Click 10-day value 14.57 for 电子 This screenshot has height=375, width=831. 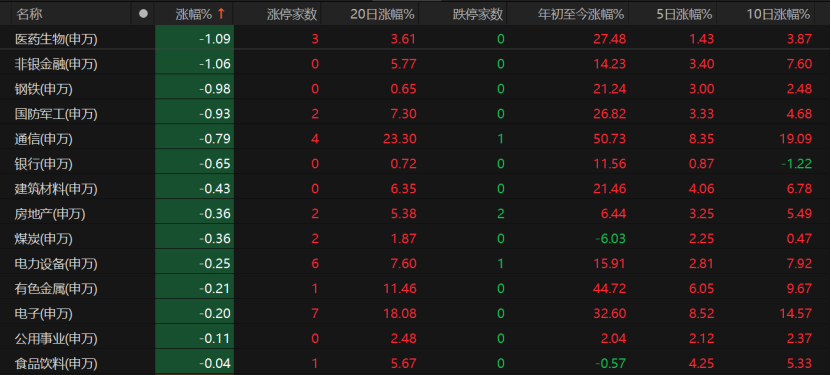[795, 313]
